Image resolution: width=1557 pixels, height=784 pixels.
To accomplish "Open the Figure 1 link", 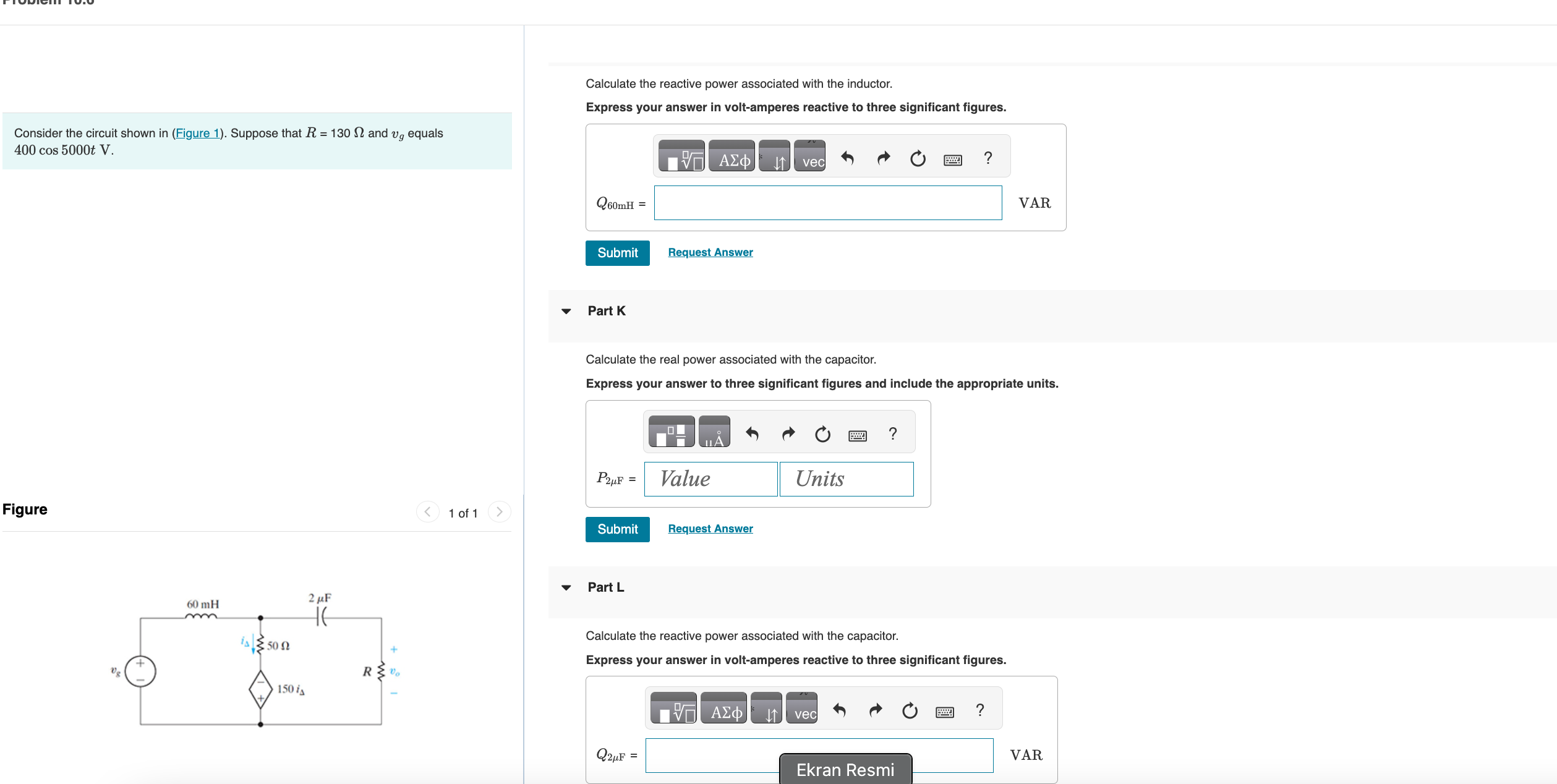I will pyautogui.click(x=197, y=133).
